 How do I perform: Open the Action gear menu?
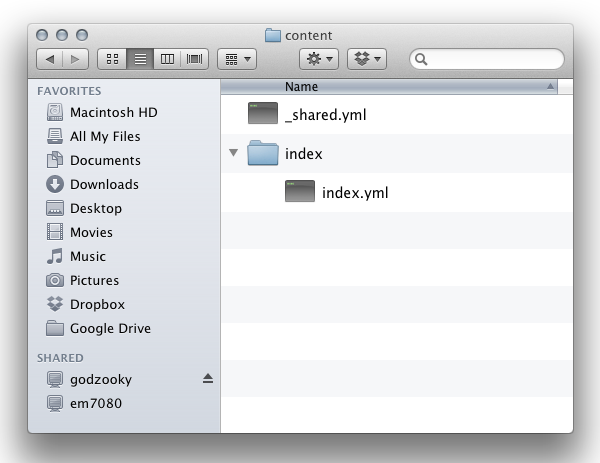(319, 59)
